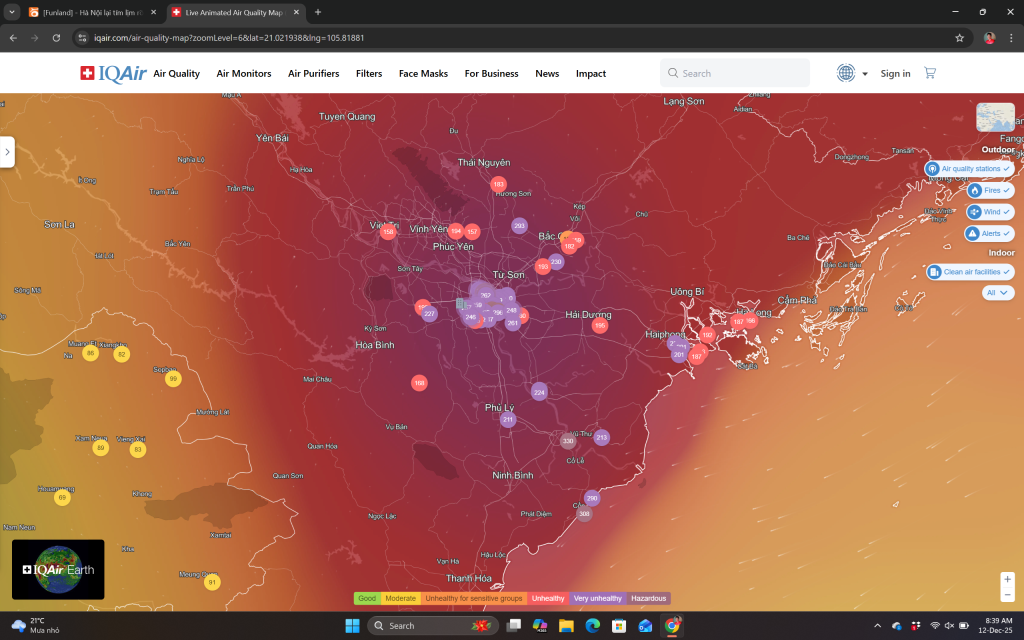
Task: Toggle the Air quality stations layer
Action: pos(969,169)
